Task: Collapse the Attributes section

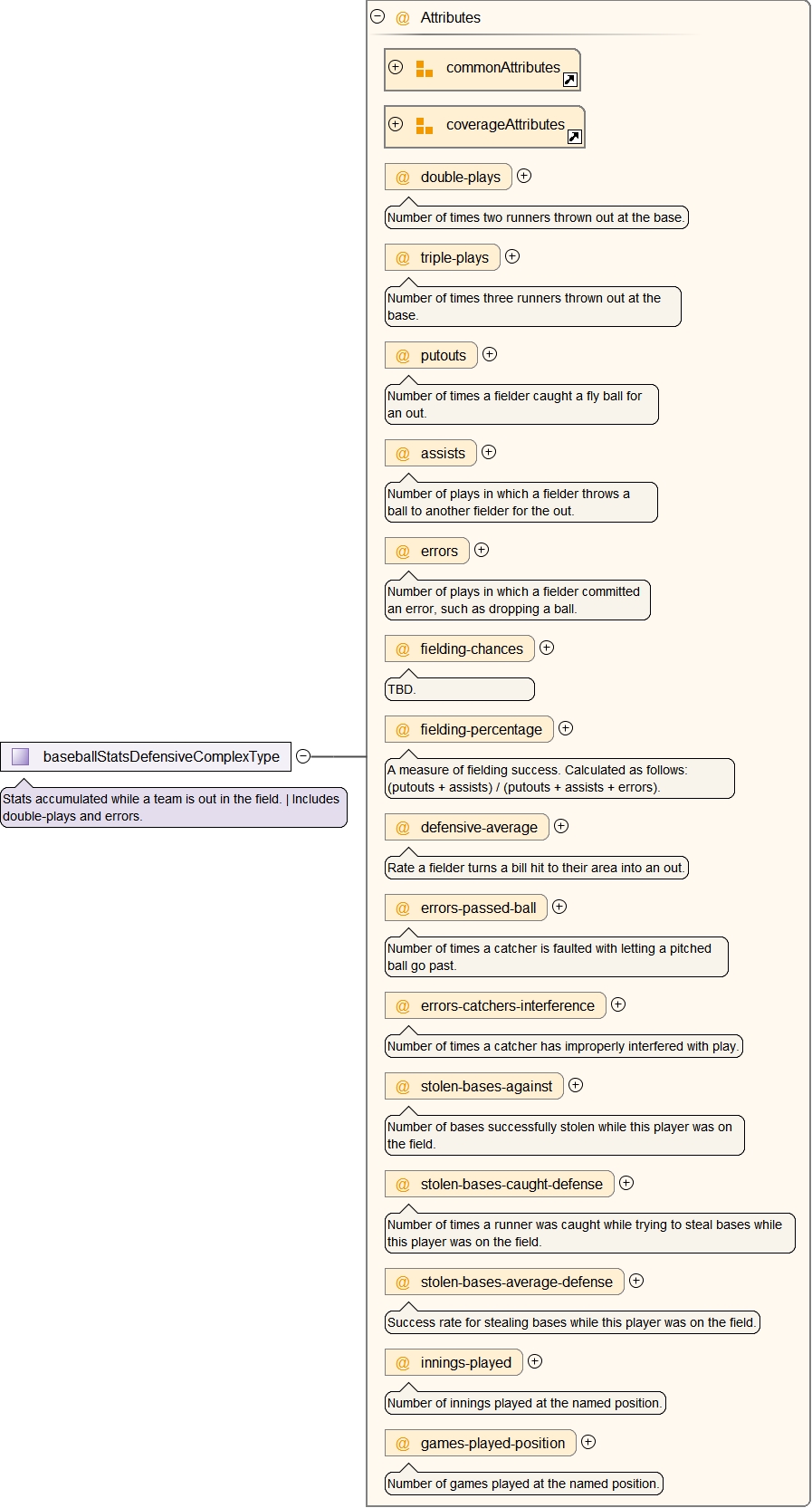Action: pos(377,16)
